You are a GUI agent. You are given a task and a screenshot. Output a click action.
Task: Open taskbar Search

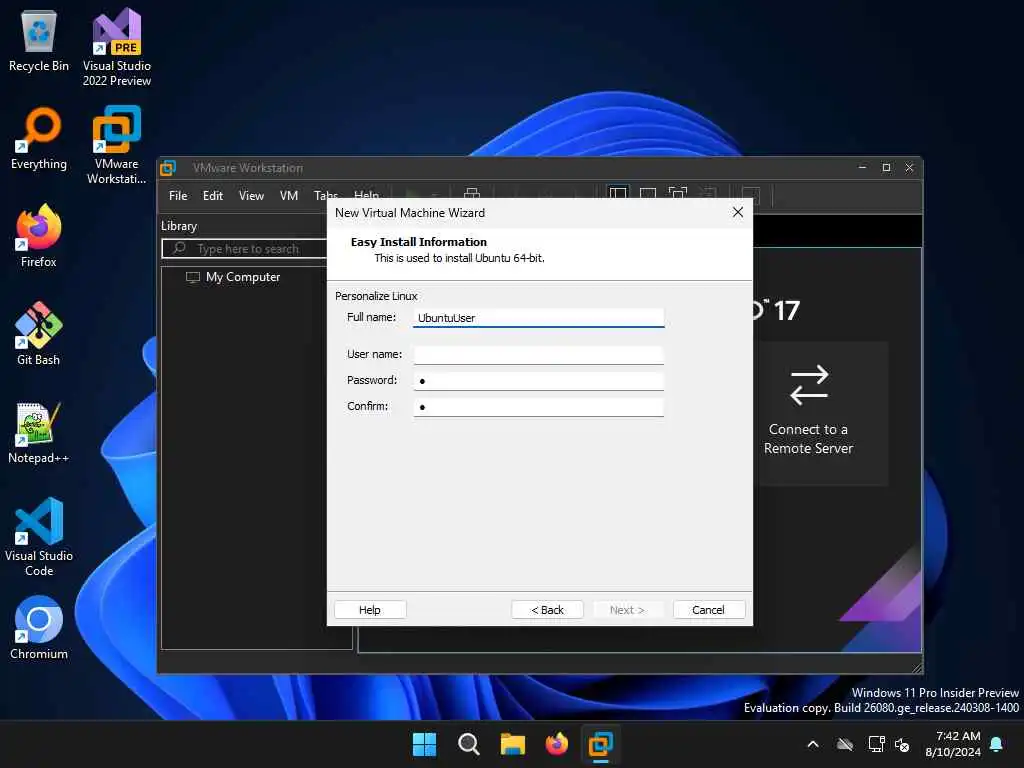468,744
